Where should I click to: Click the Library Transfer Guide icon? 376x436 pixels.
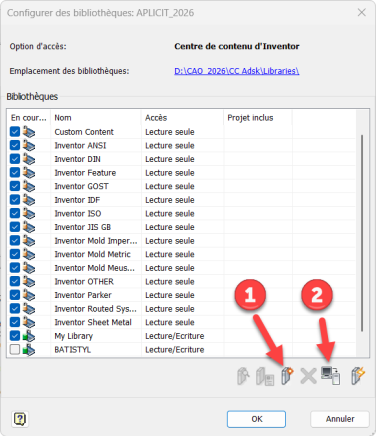point(330,375)
